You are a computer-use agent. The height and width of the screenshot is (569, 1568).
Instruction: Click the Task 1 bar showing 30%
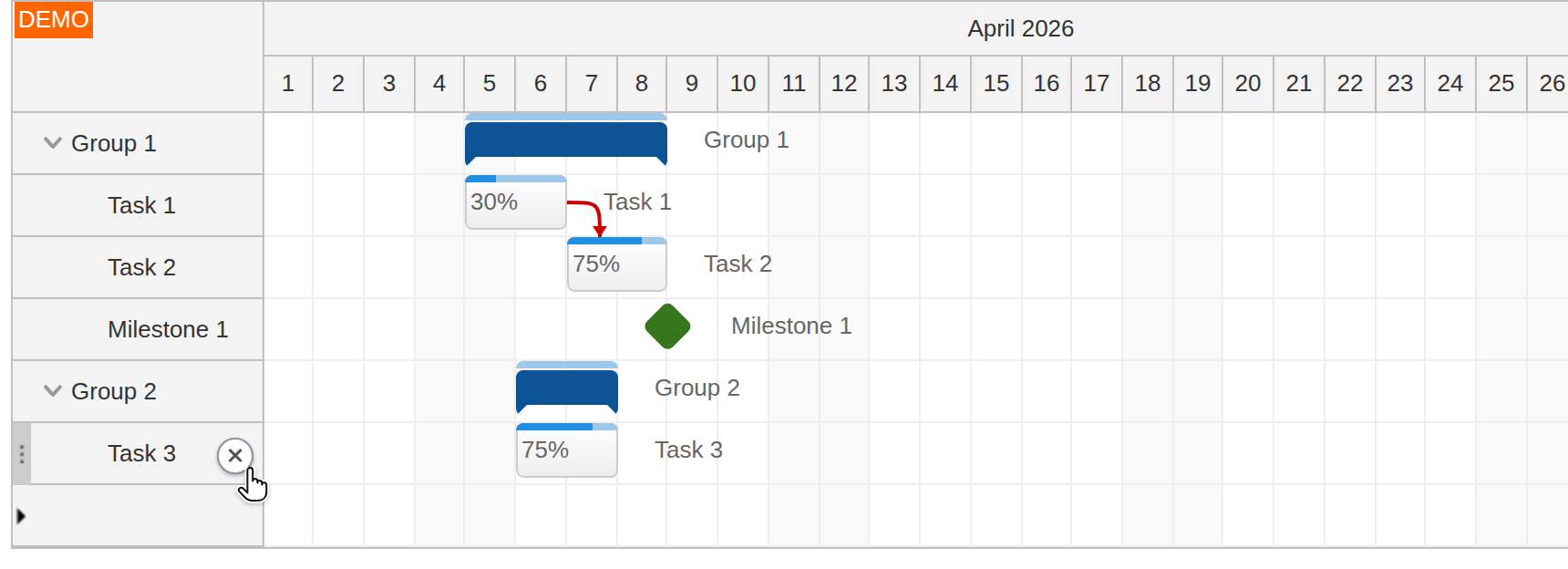(514, 202)
